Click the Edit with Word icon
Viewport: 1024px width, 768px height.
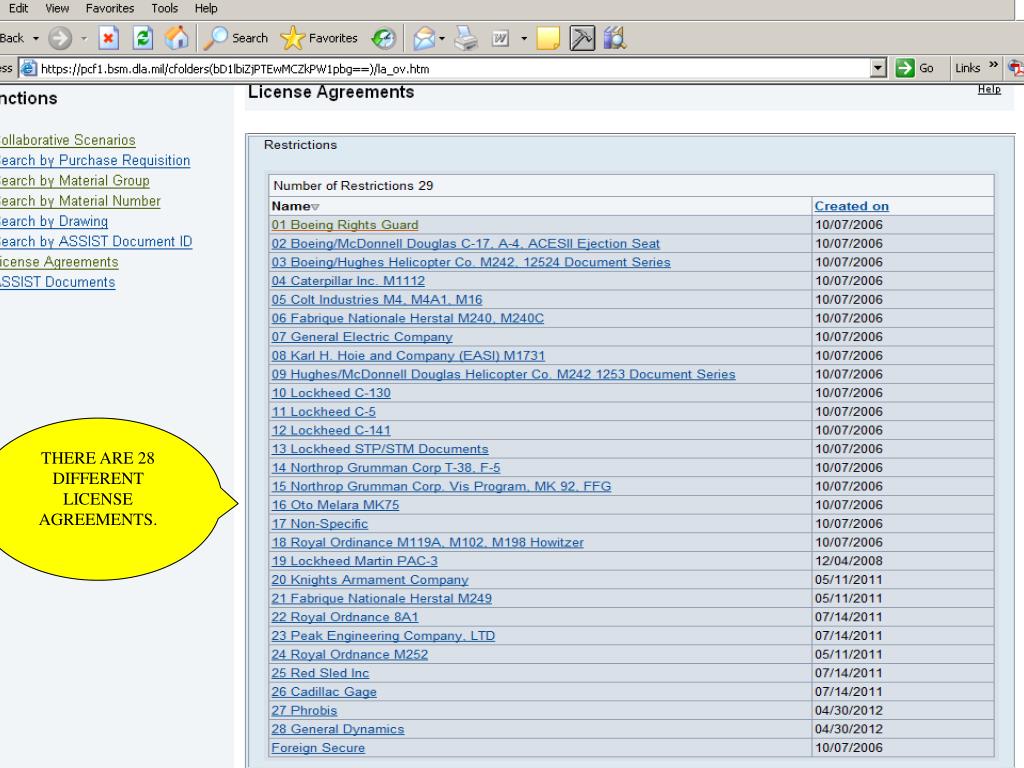pyautogui.click(x=500, y=39)
